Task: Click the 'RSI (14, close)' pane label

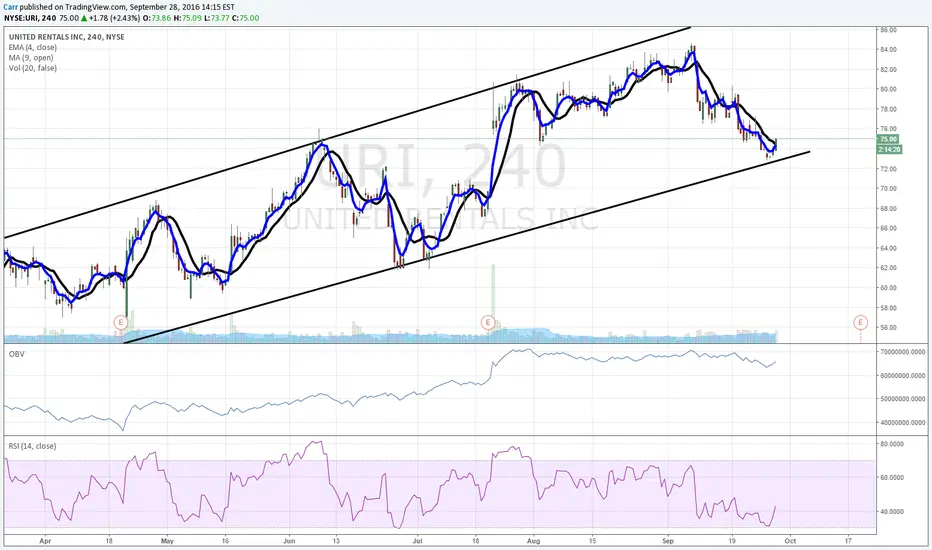Action: [x=32, y=446]
